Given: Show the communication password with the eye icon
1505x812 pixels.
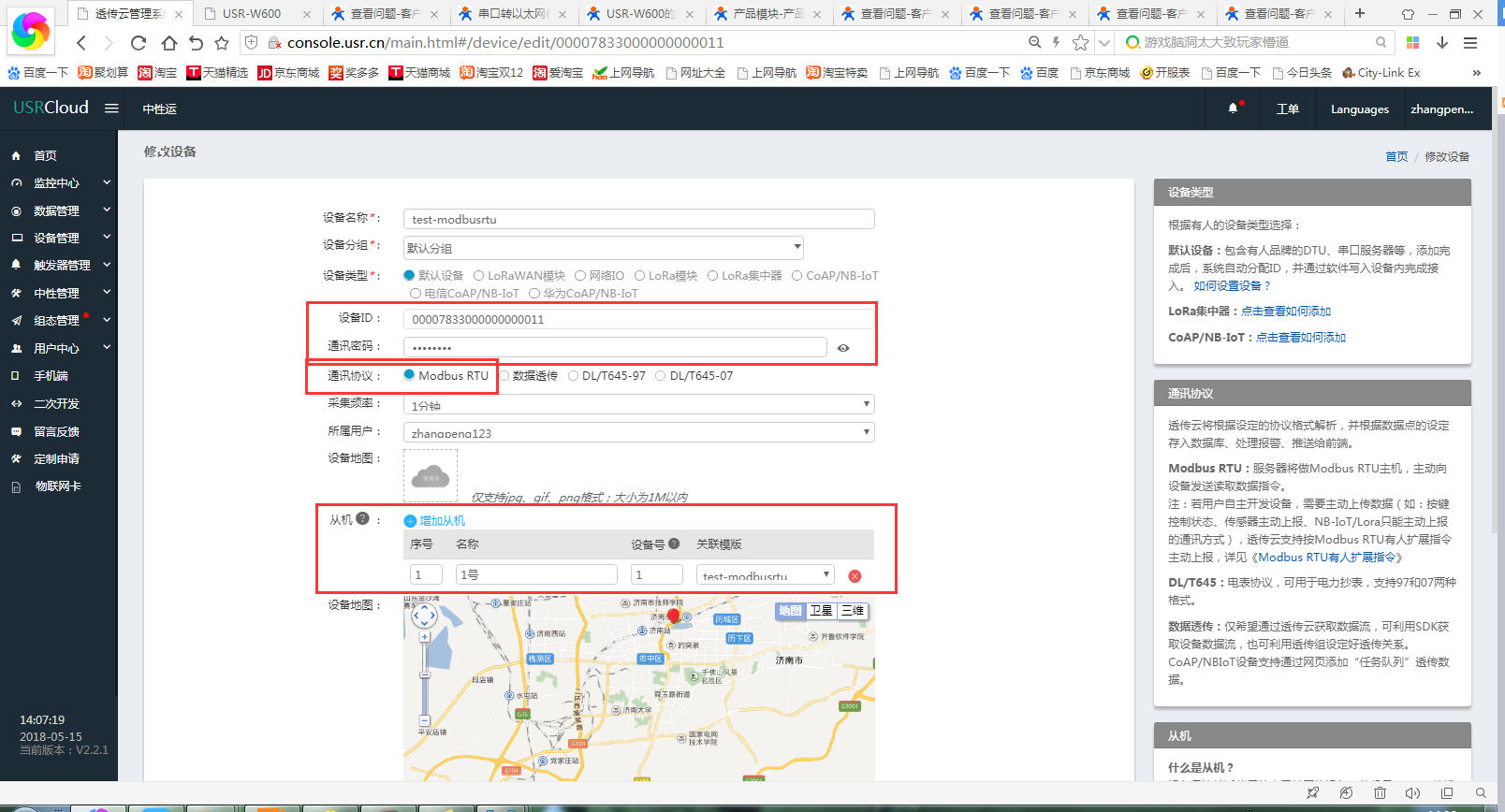Looking at the screenshot, I should 843,348.
